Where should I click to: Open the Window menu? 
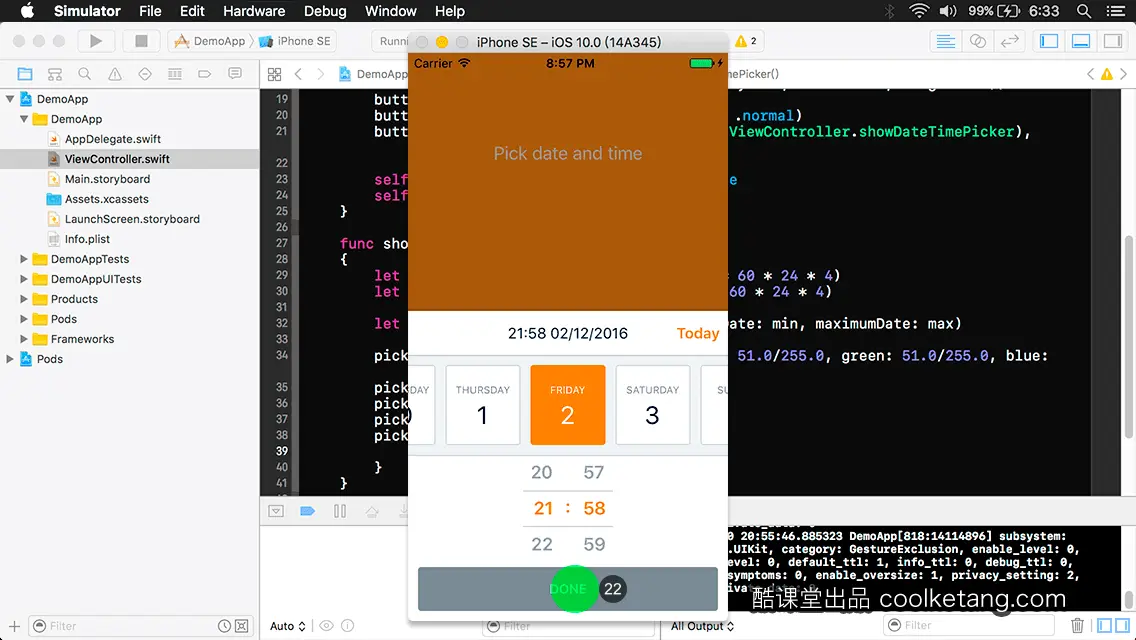point(390,11)
